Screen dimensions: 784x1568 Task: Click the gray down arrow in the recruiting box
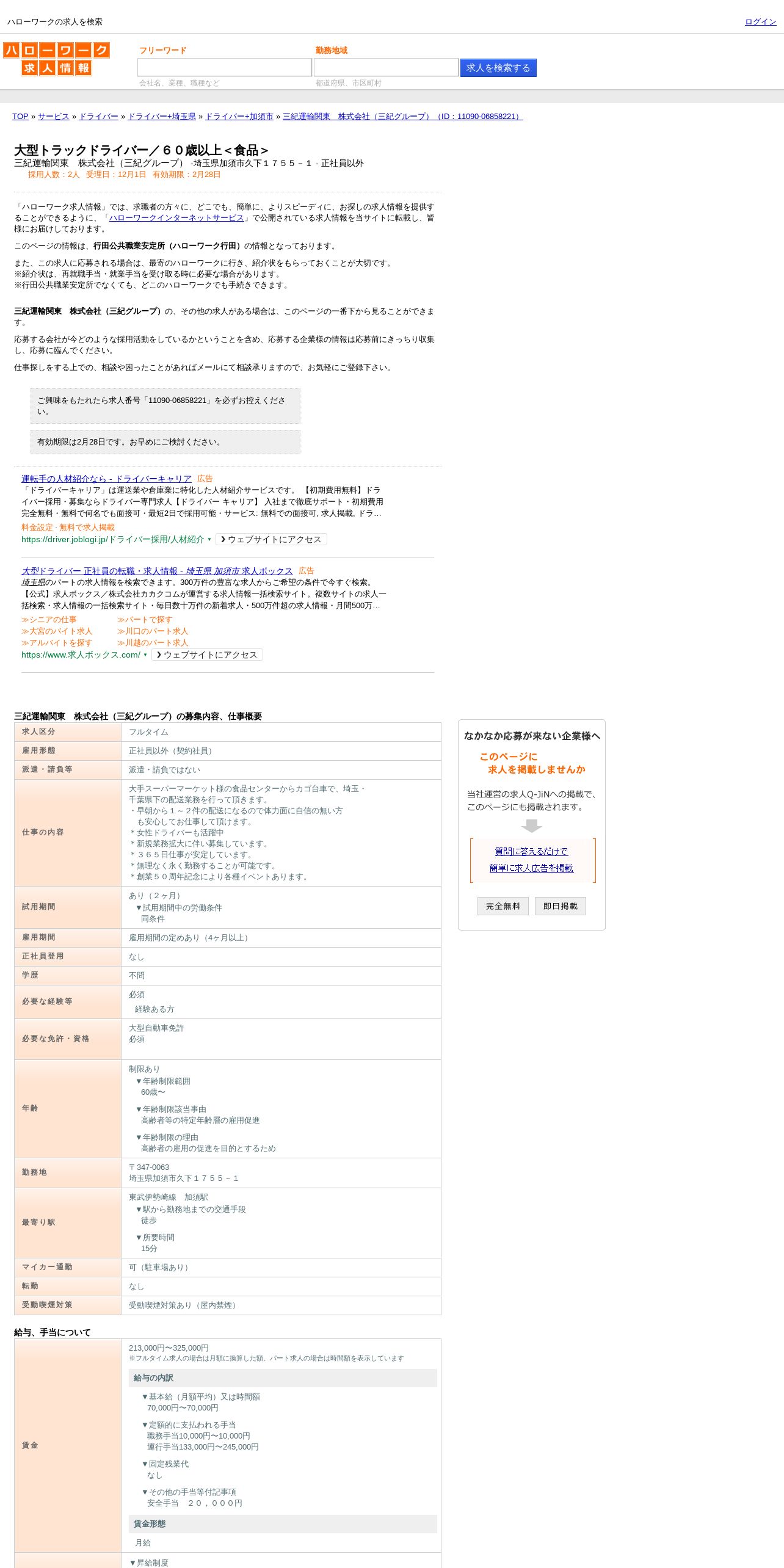(x=532, y=826)
